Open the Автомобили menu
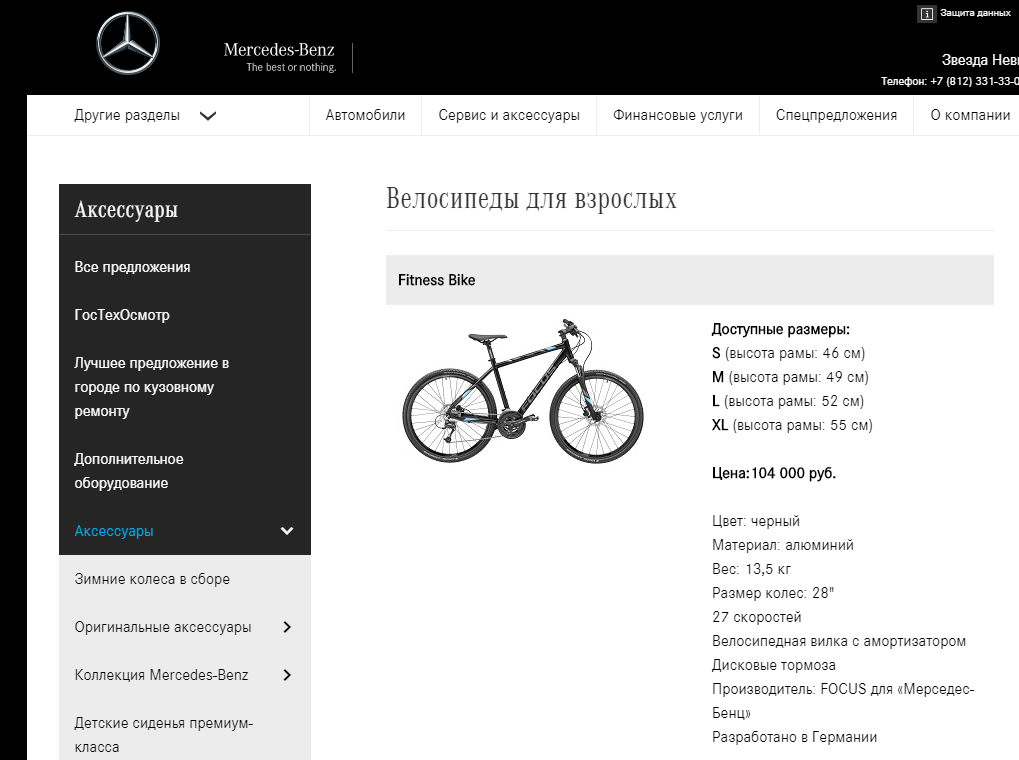The height and width of the screenshot is (760, 1019). click(365, 115)
